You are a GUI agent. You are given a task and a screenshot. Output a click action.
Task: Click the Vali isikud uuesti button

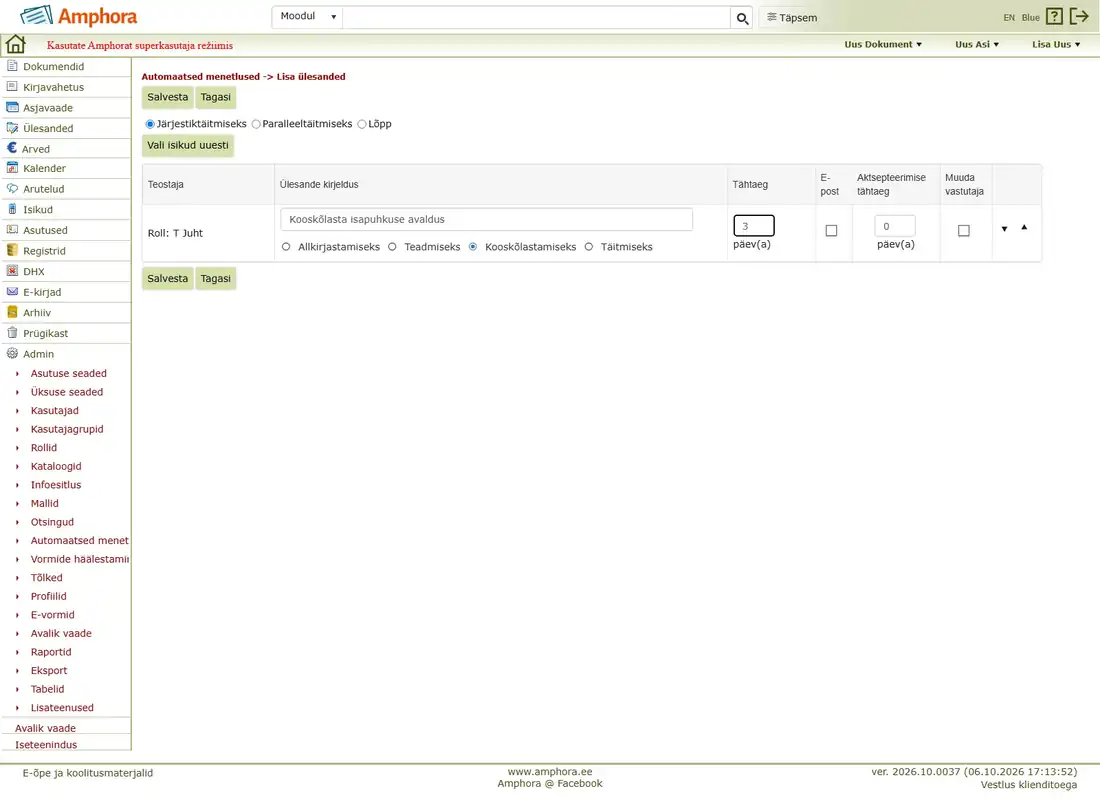tap(188, 145)
